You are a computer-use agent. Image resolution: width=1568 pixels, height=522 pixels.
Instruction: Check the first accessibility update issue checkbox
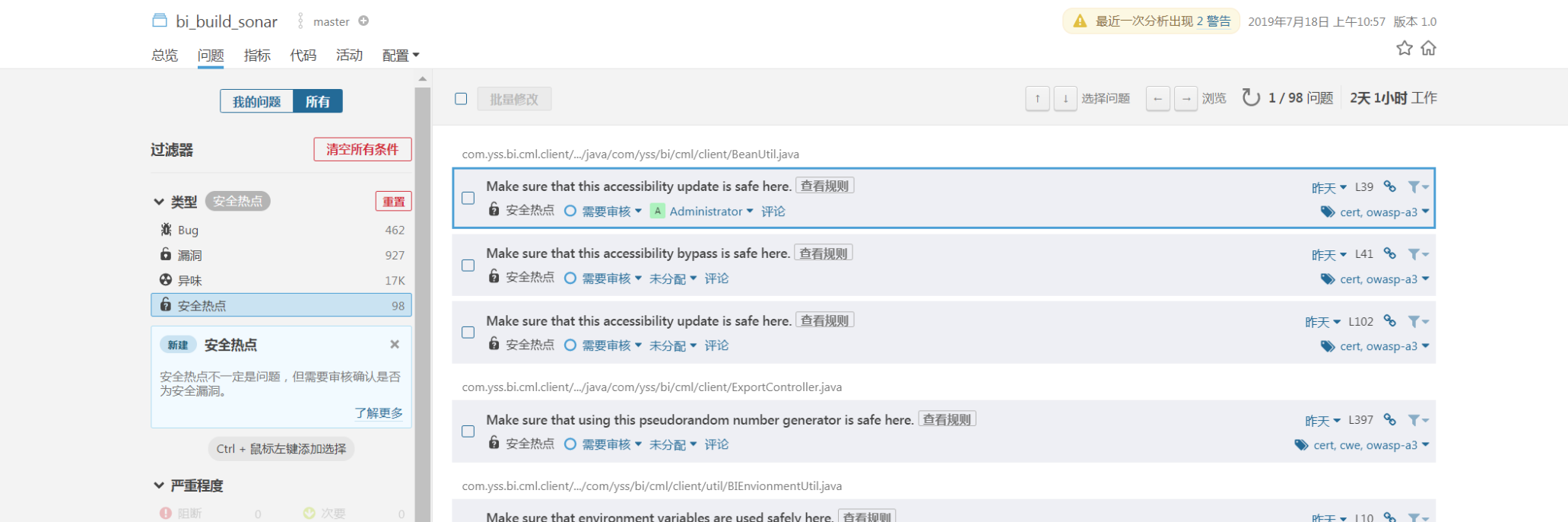468,199
